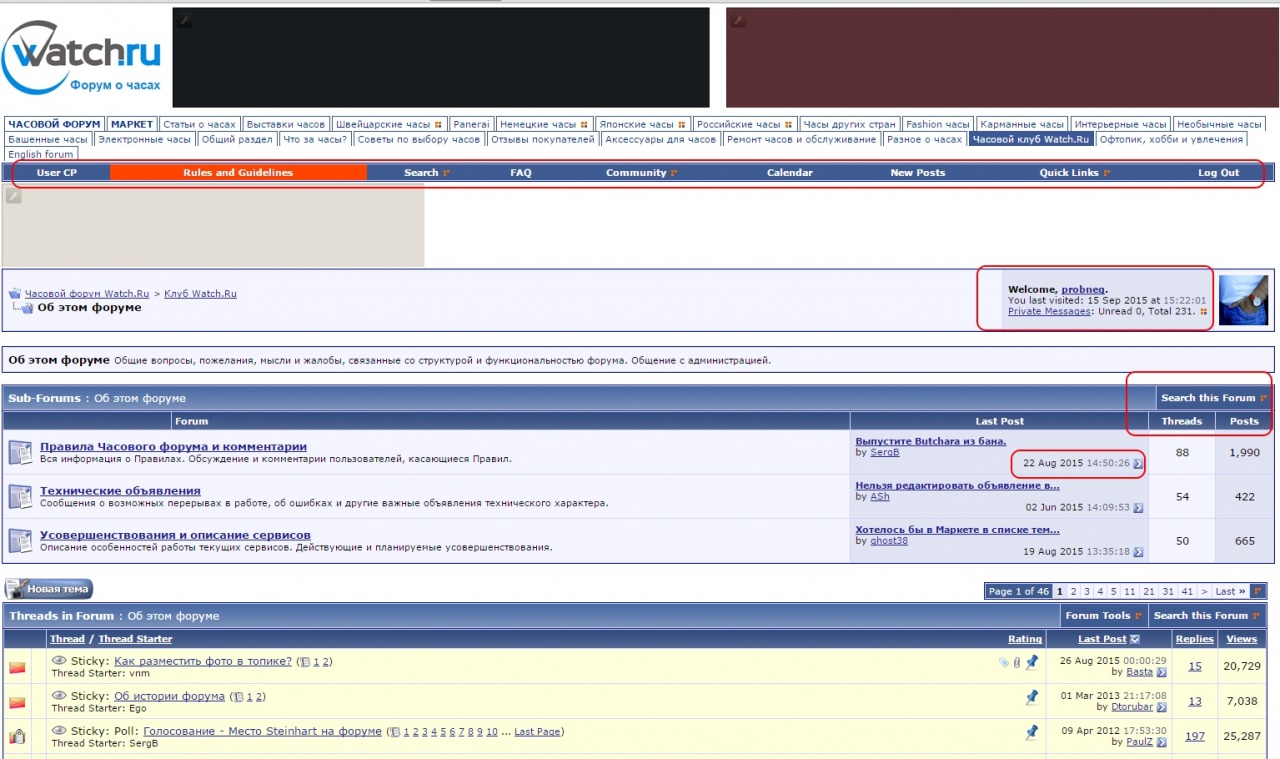The height and width of the screenshot is (759, 1280).
Task: Click the pushpin icon in Об истории форума row
Action: 1031,697
